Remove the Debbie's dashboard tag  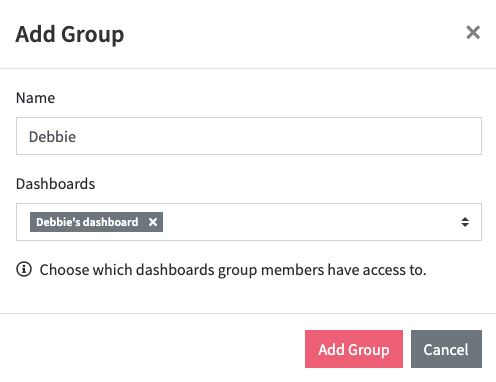coord(153,222)
